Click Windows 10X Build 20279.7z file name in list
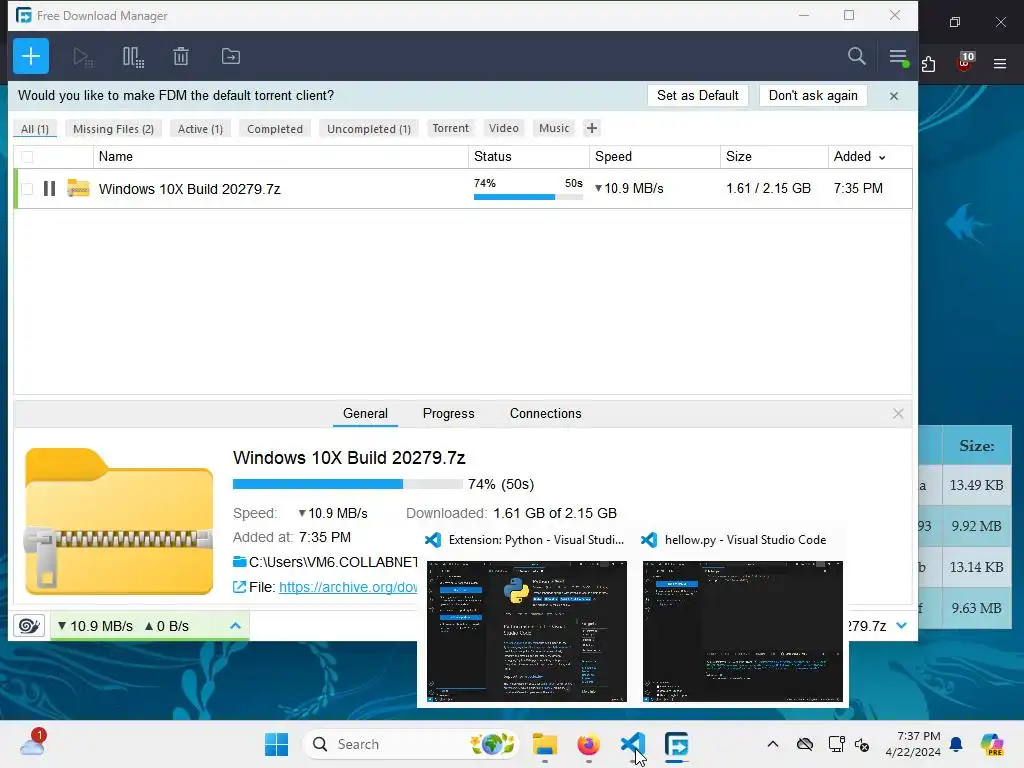1024x768 pixels. [189, 189]
